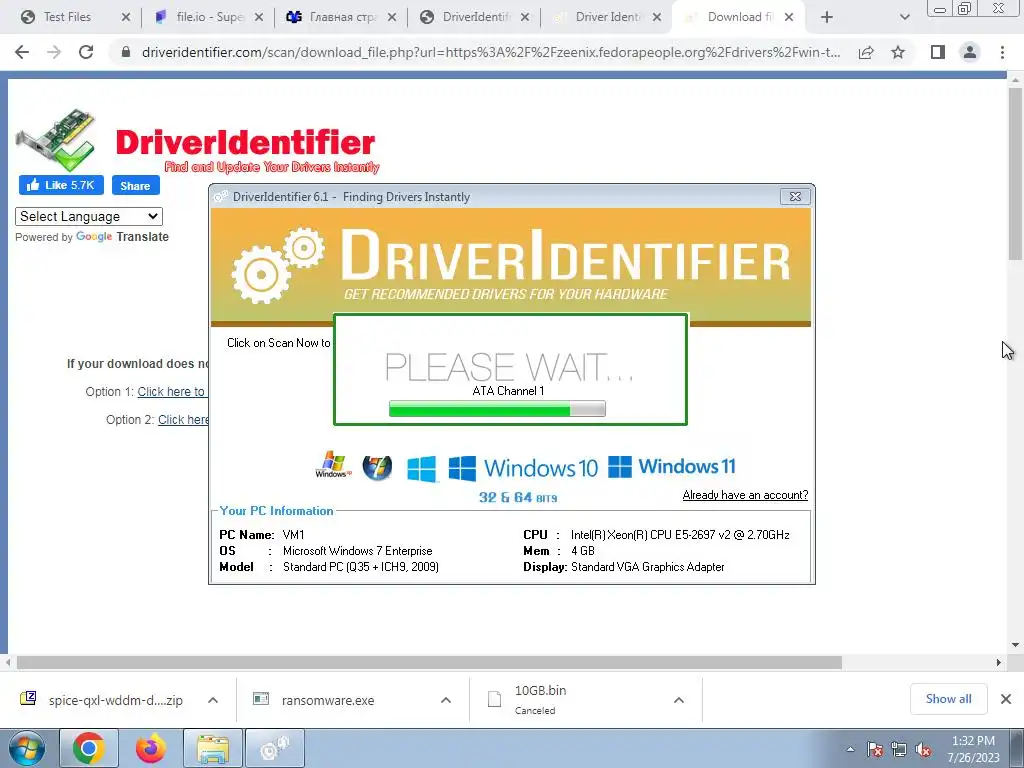Click the vertical page scrollbar thumb

pyautogui.click(x=1015, y=173)
